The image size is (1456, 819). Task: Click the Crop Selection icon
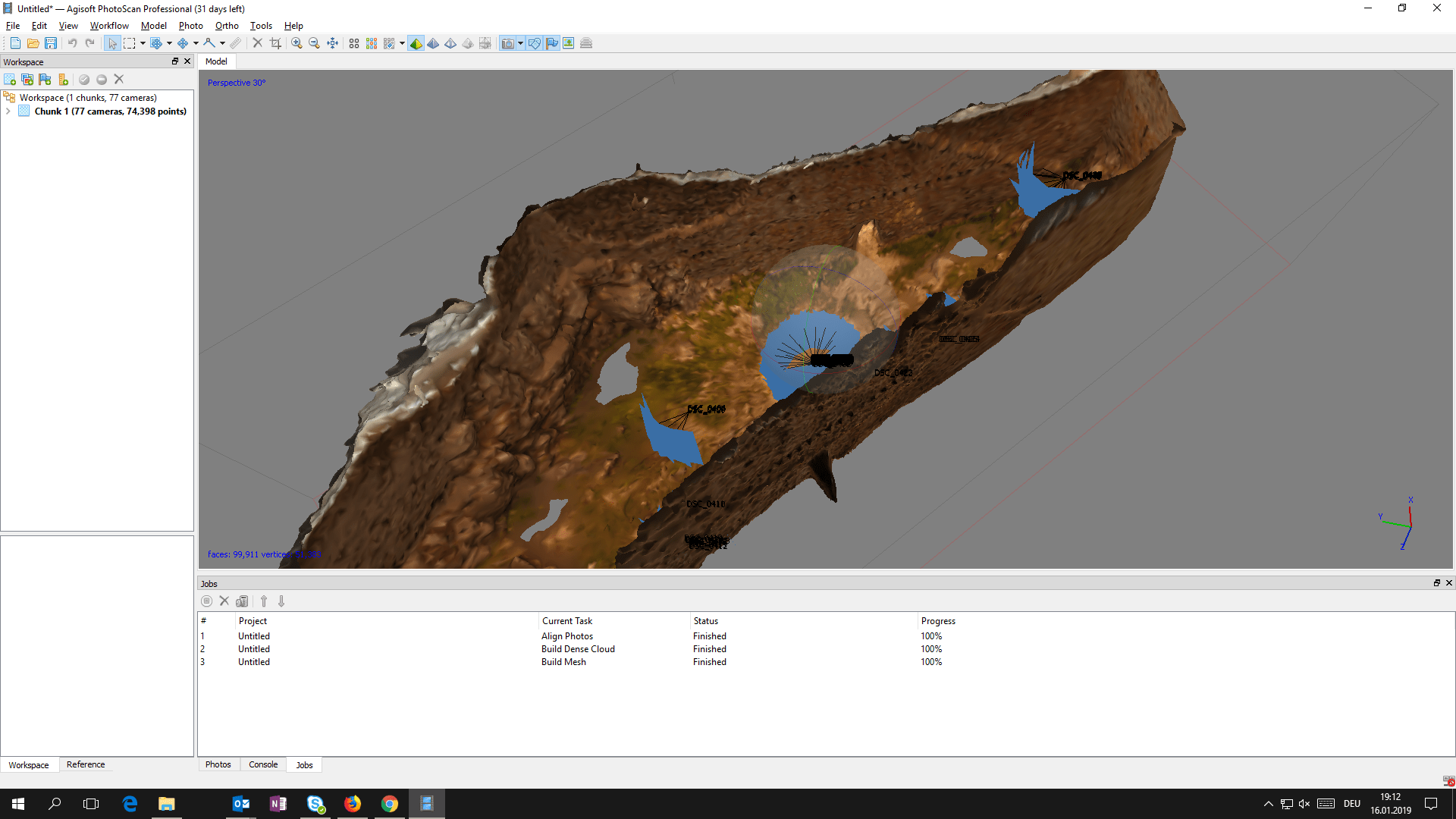[x=275, y=43]
